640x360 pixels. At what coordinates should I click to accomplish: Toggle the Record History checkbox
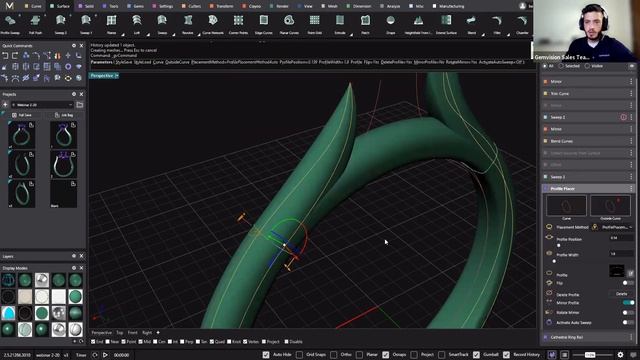(507, 355)
